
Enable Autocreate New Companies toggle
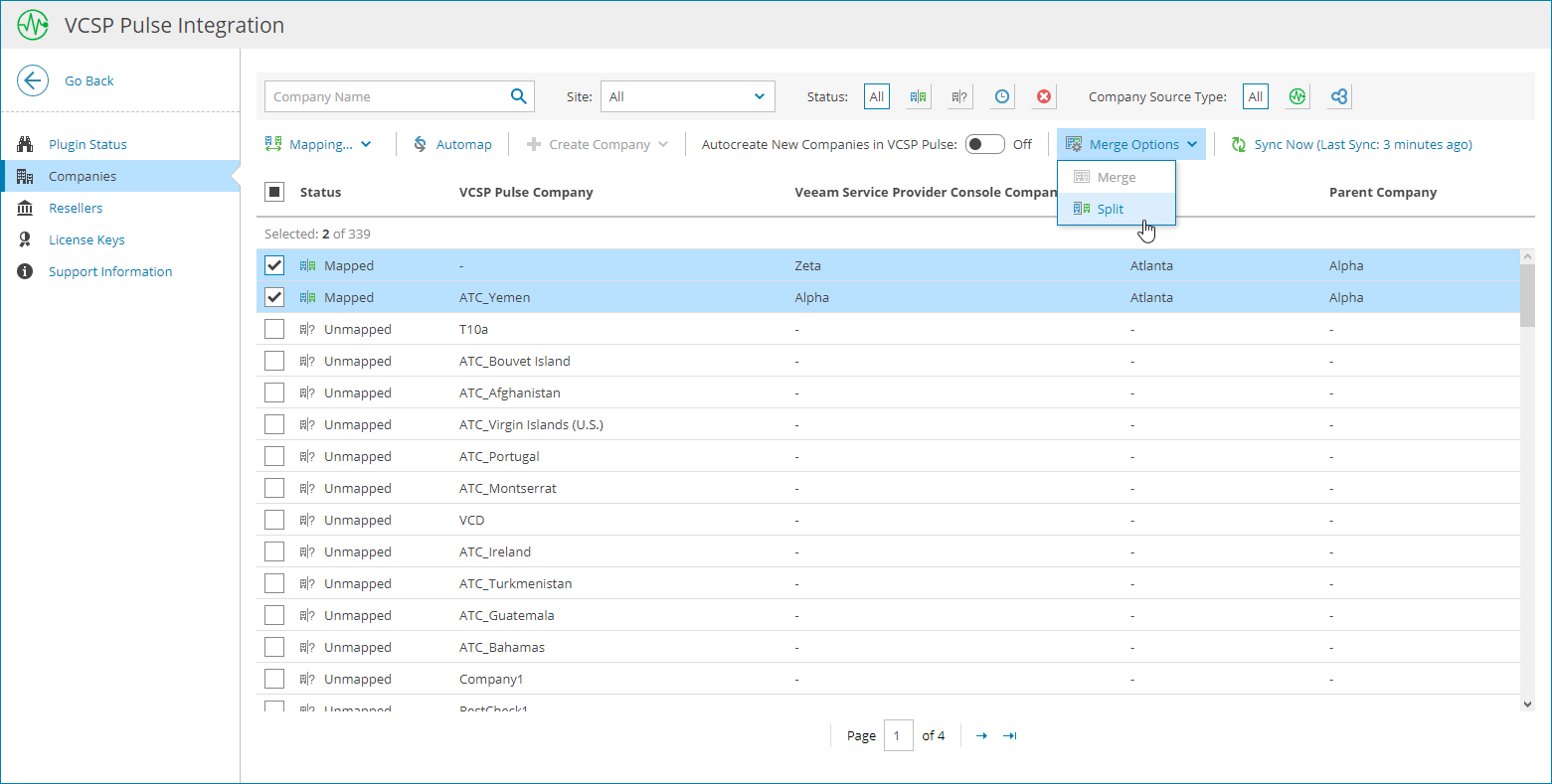(x=985, y=144)
